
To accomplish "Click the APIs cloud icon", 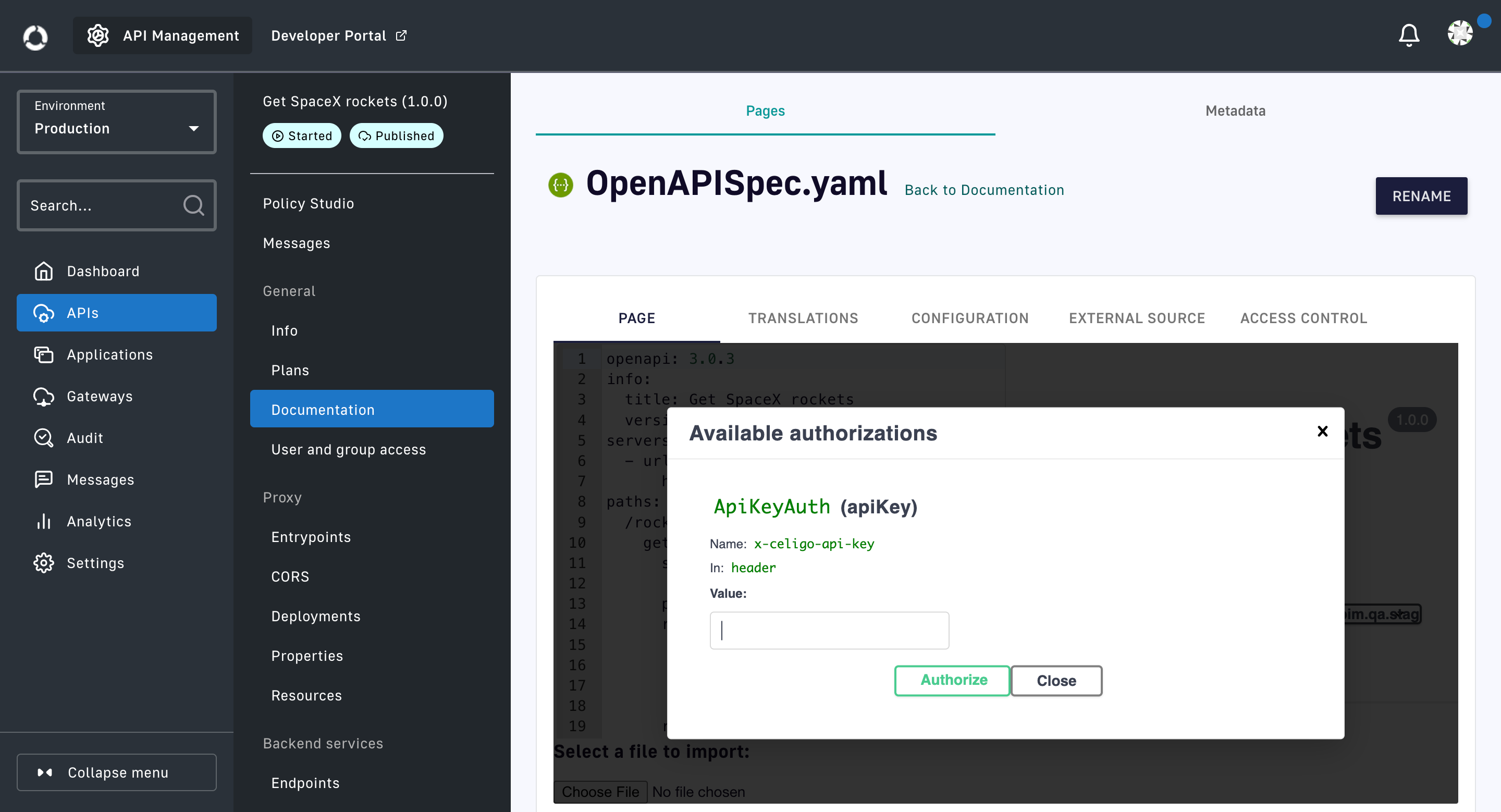I will pos(44,313).
